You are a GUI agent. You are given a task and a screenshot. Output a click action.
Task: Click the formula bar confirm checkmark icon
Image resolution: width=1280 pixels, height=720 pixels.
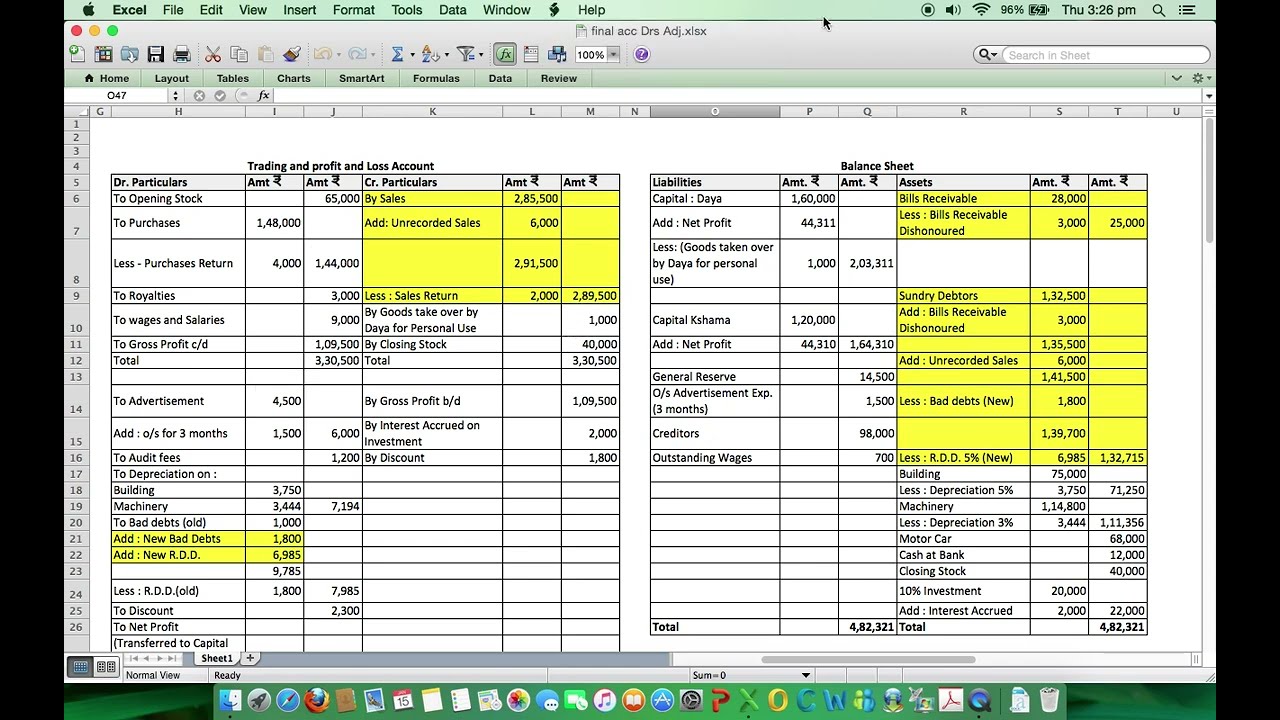[220, 96]
